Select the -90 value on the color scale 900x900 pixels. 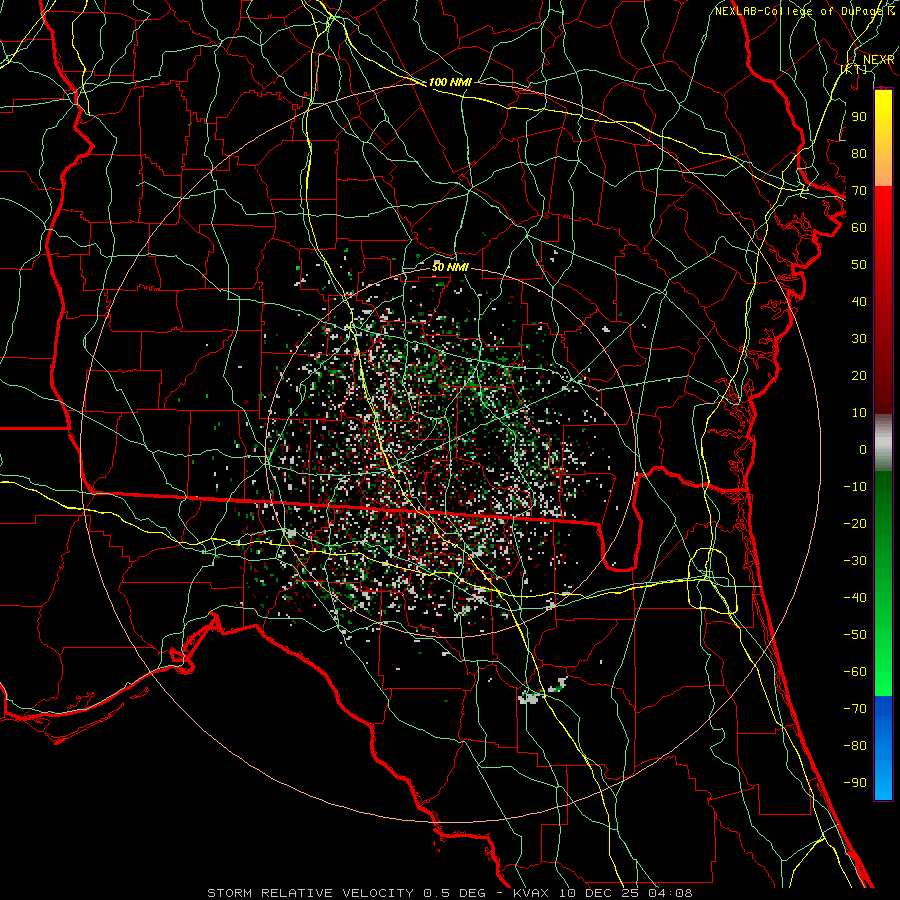(x=855, y=783)
